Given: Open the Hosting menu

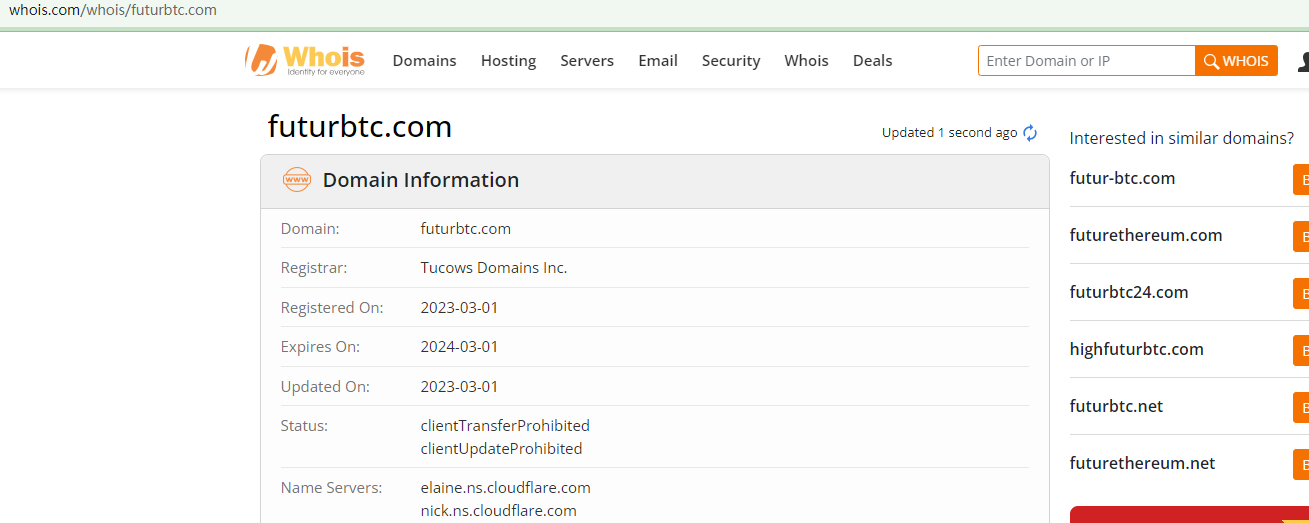Looking at the screenshot, I should [508, 61].
